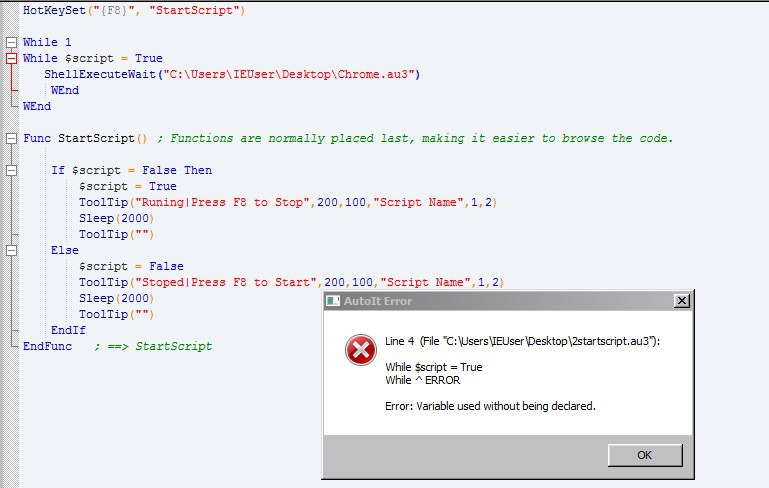Click the '; ==> StartScript' comment
The height and width of the screenshot is (488, 769).
click(x=154, y=346)
